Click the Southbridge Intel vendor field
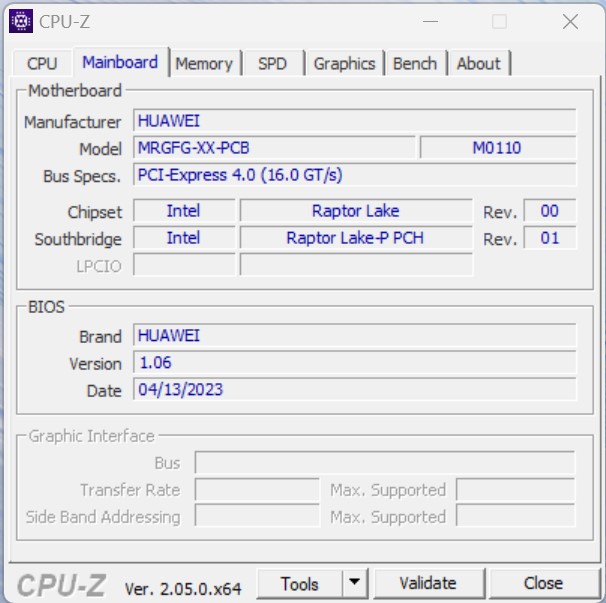Image resolution: width=606 pixels, height=603 pixels. coord(184,238)
